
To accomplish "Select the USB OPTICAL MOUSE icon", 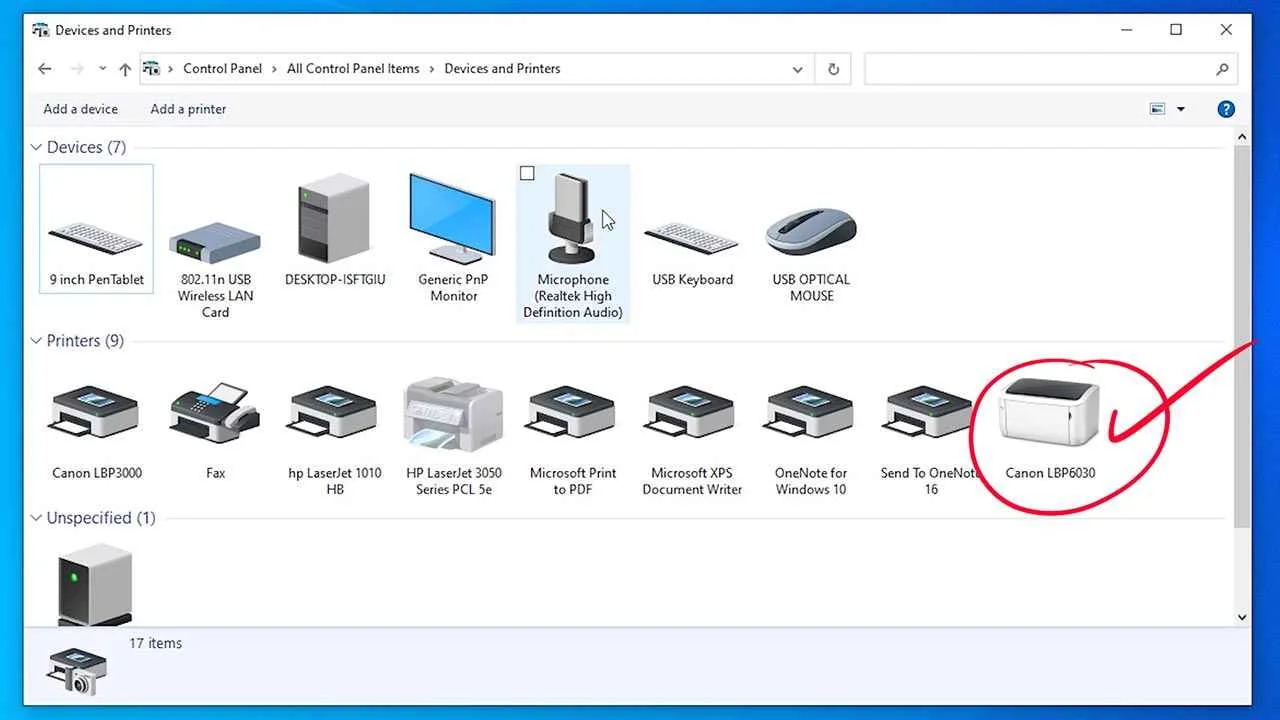I will coord(811,231).
